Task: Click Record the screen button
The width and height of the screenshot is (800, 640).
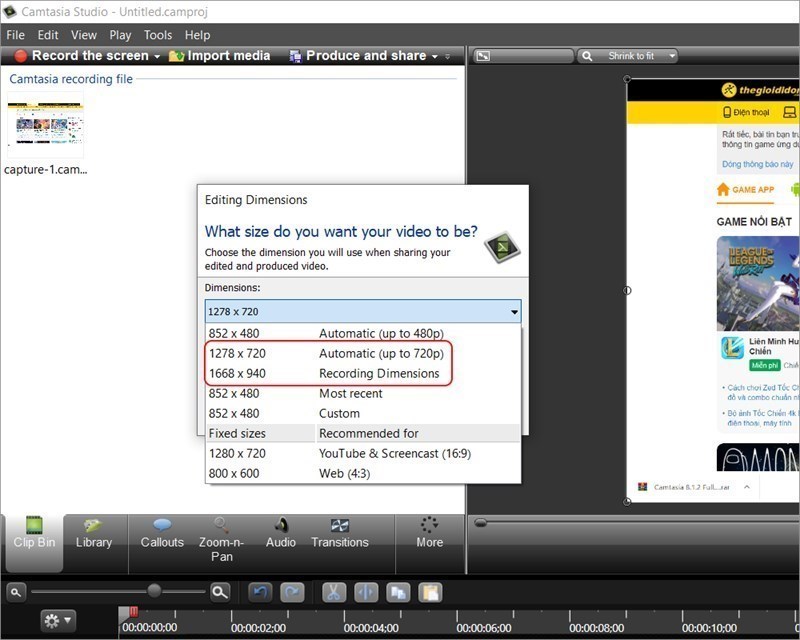Action: 82,56
